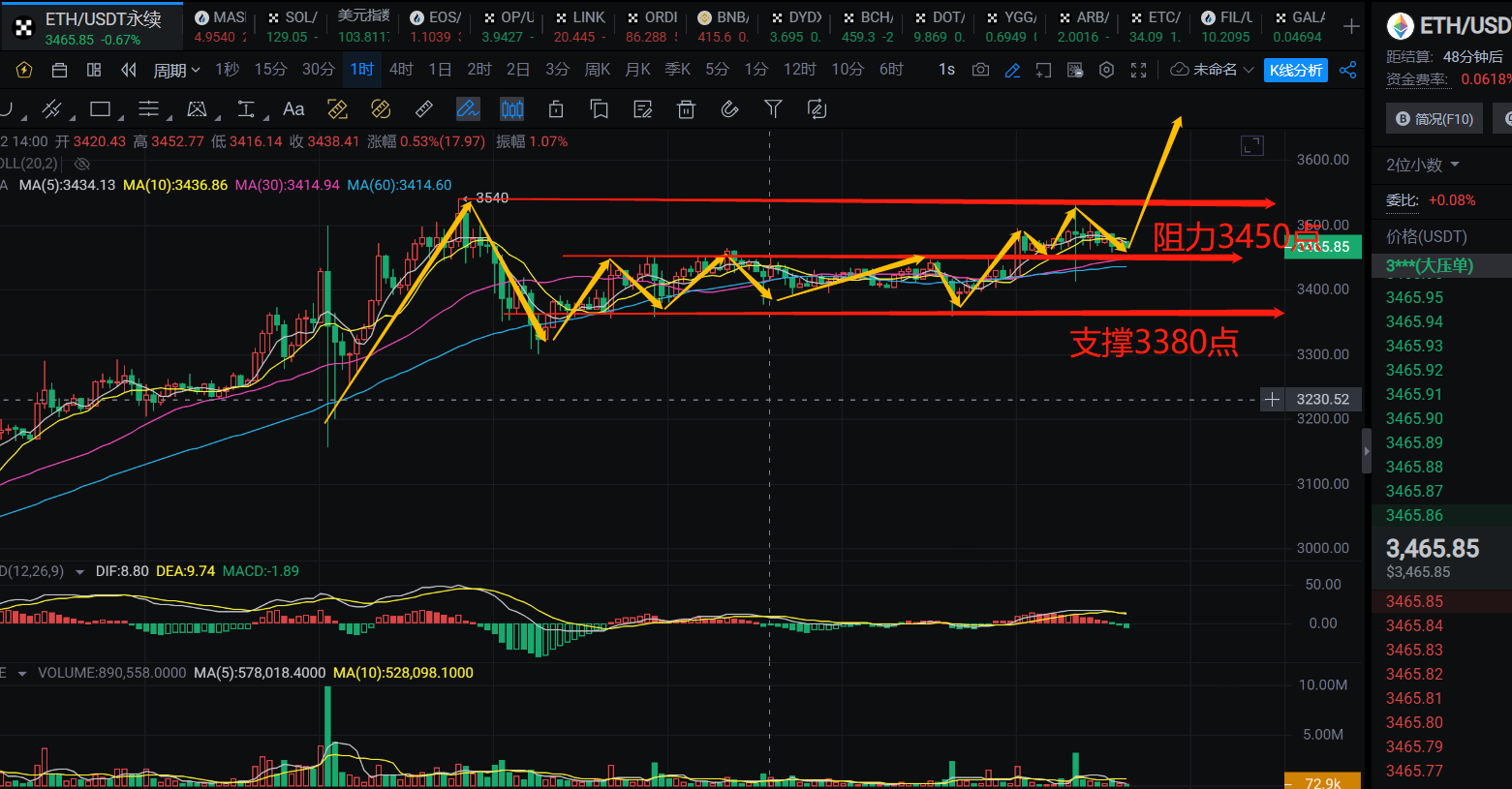Open the 周期 period dropdown
1512x789 pixels.
tap(176, 70)
